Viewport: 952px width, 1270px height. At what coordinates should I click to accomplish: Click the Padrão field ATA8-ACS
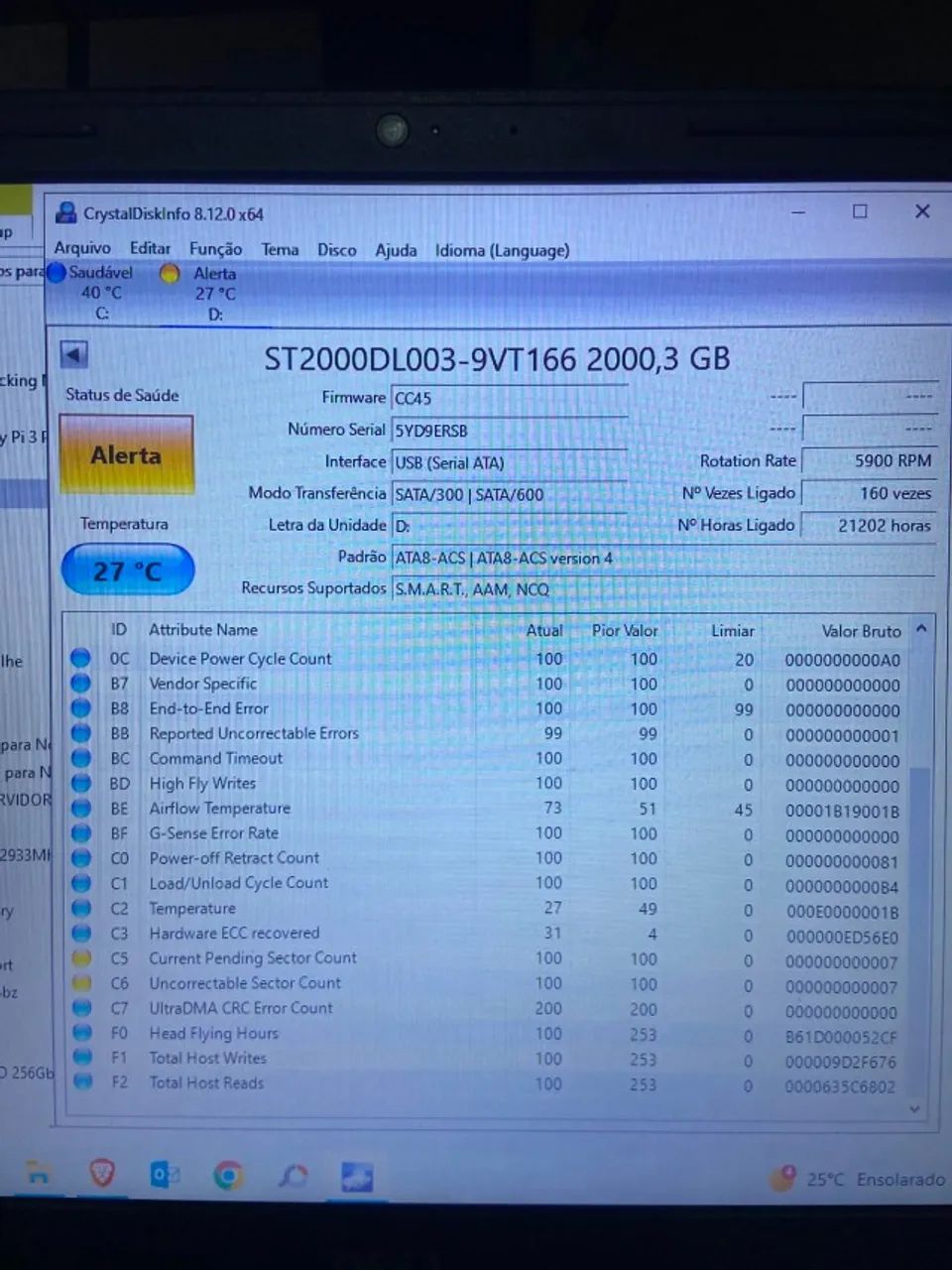pos(662,558)
